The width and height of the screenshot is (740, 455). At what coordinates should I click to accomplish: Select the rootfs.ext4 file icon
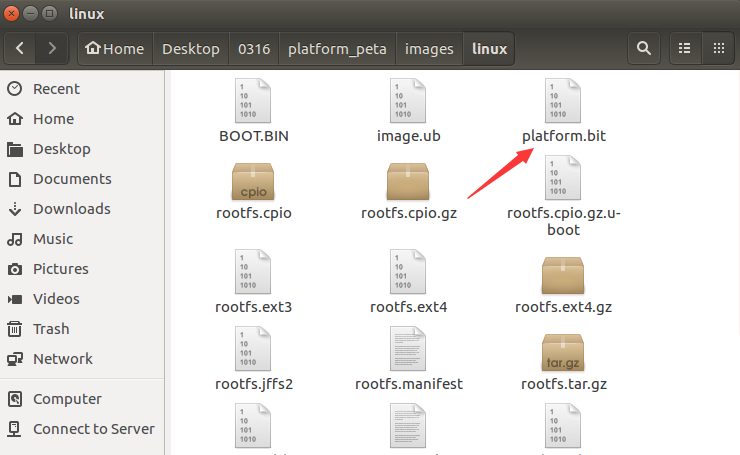[408, 272]
